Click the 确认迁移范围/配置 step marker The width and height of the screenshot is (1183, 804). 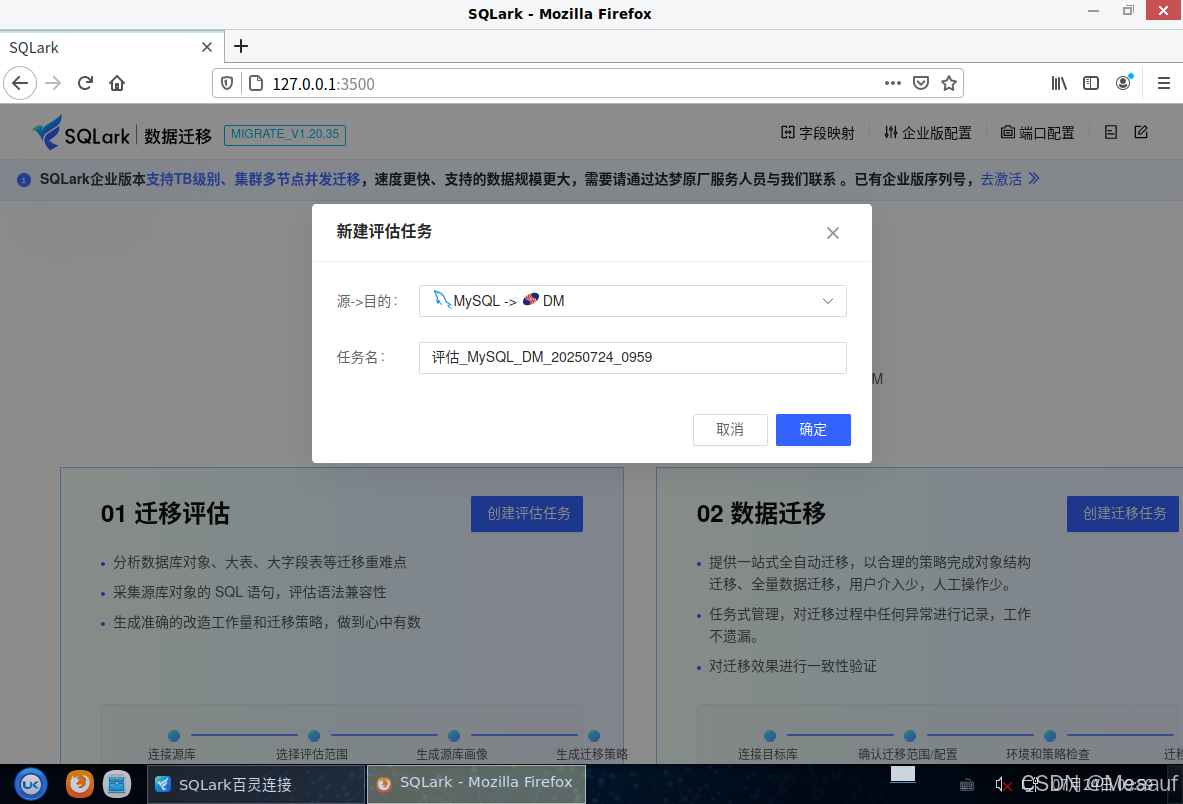[x=910, y=735]
